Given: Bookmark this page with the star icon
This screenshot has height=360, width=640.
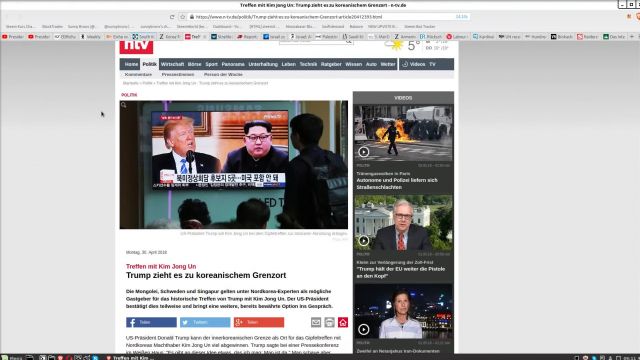Looking at the screenshot, I should (182, 17).
